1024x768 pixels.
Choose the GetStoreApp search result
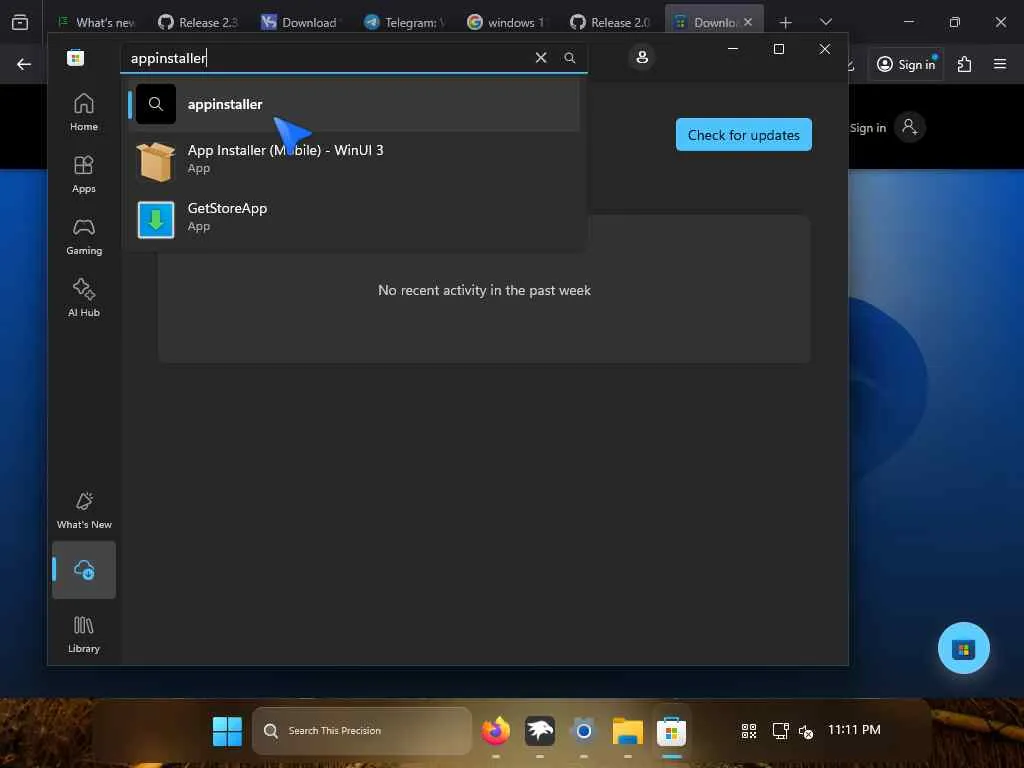pos(353,217)
